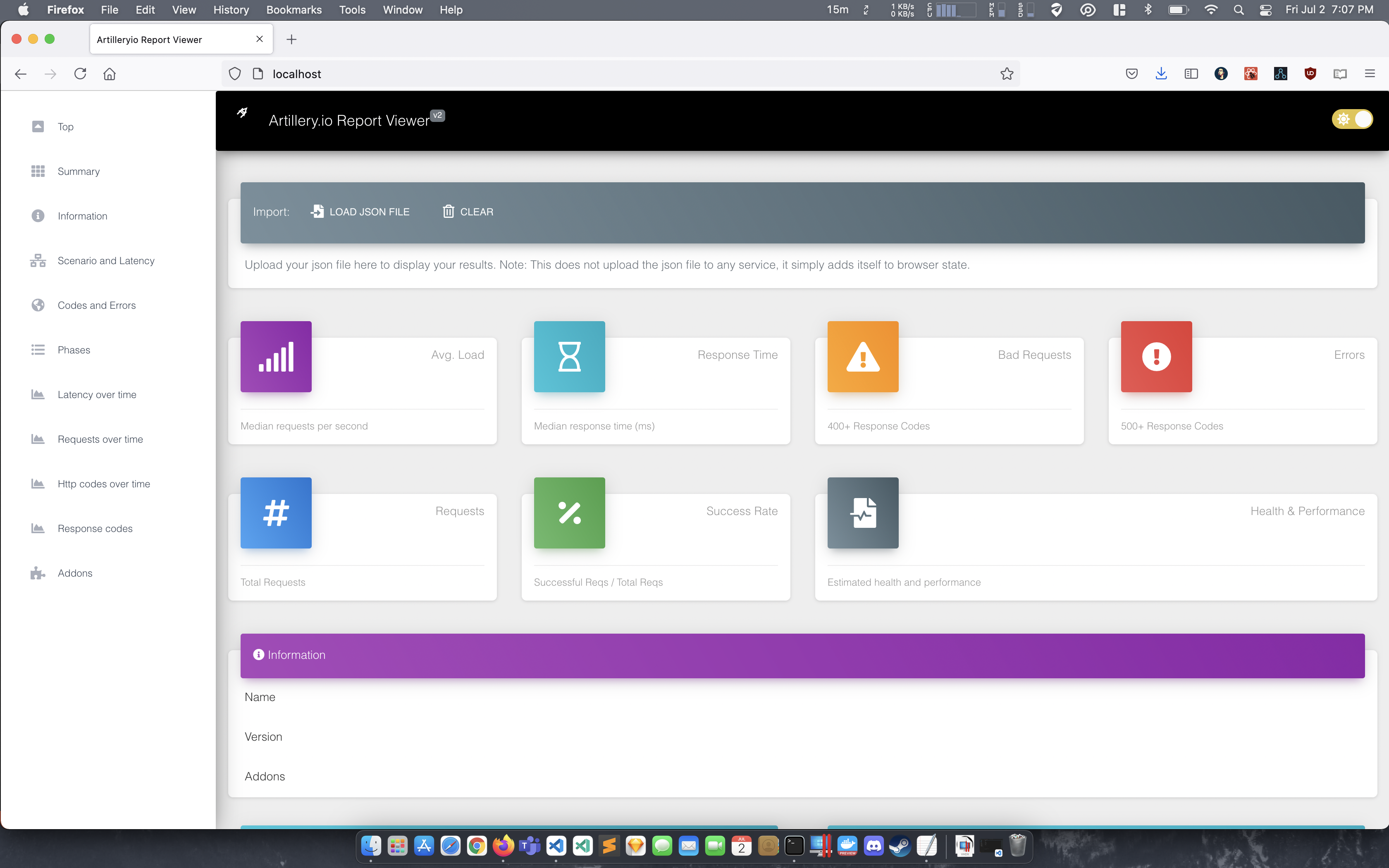Viewport: 1389px width, 868px height.
Task: Open Firefox downloads panel arrow
Action: [1161, 74]
